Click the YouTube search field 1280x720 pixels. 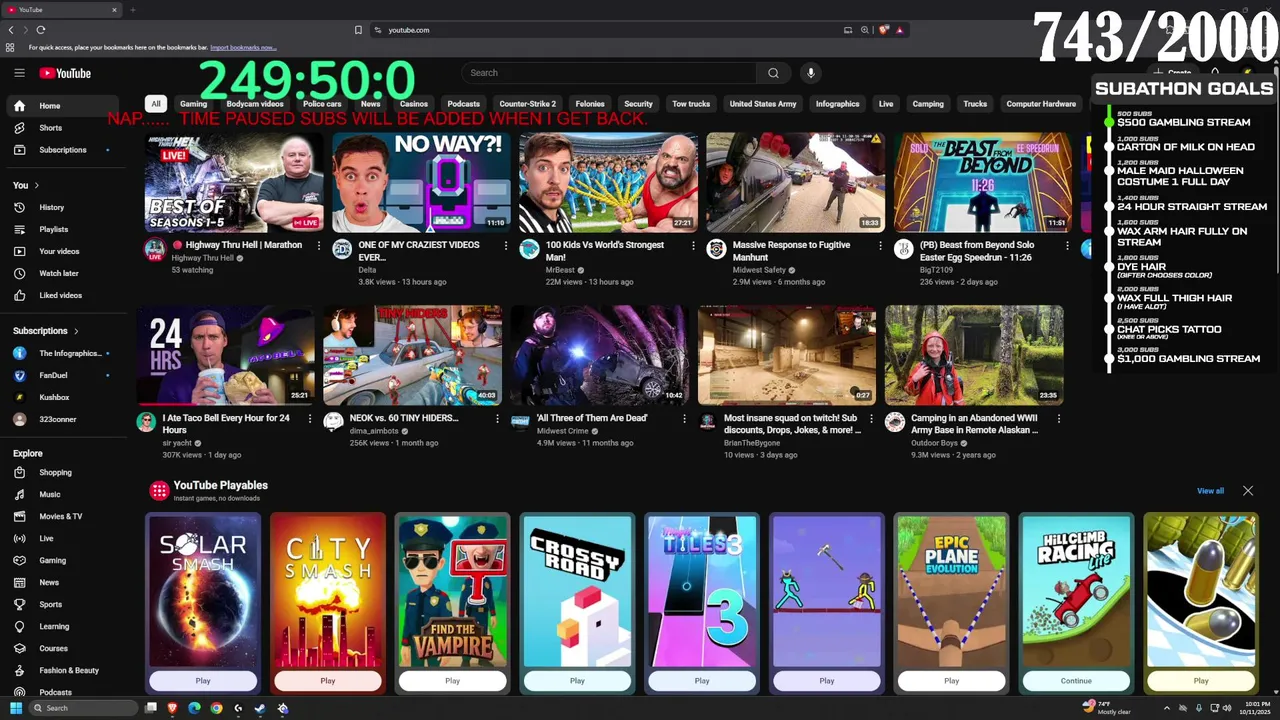610,73
